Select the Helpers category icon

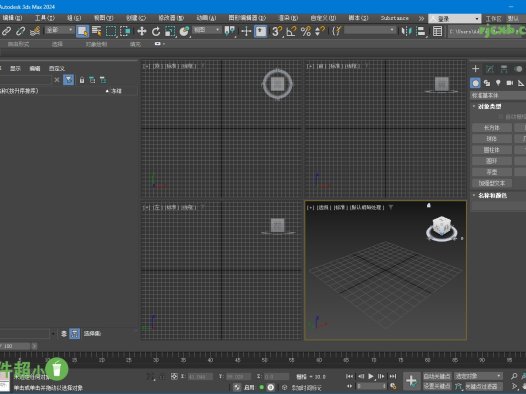pos(521,83)
